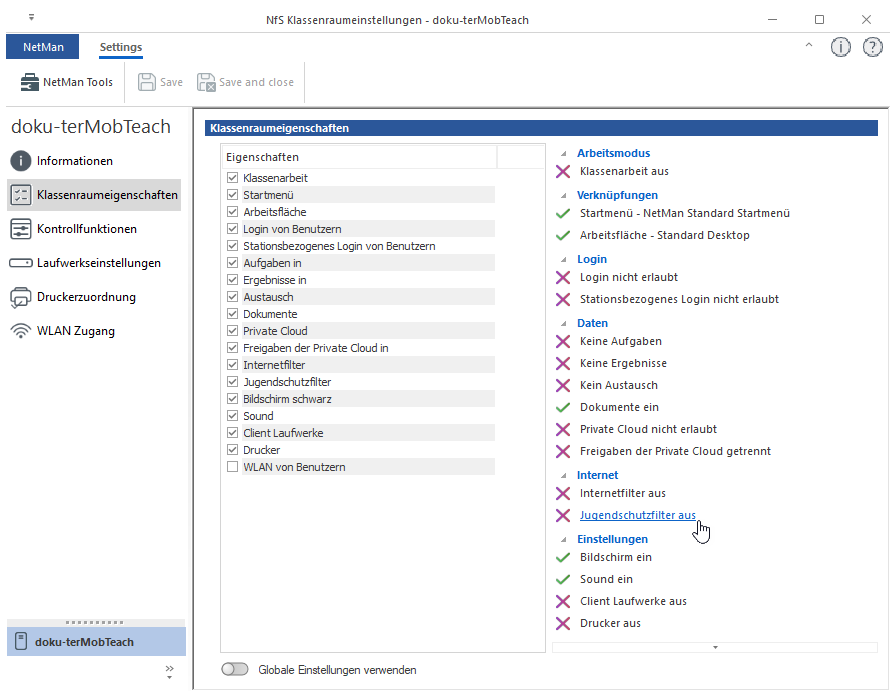This screenshot has width=896, height=696.
Task: Click the WLAN Zugang wifi icon
Action: (x=21, y=331)
